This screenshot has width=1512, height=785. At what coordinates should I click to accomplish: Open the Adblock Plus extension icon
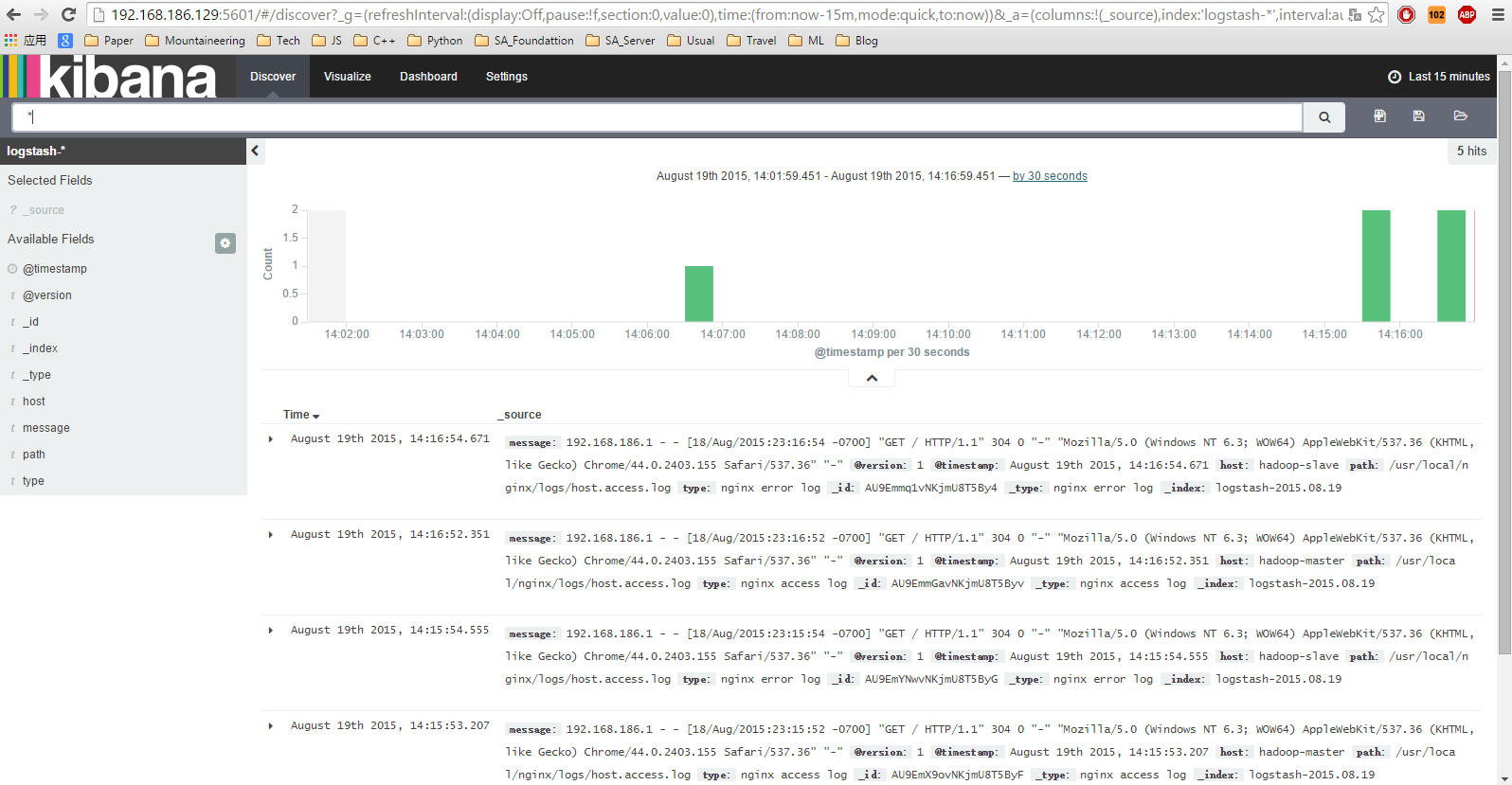point(1467,14)
